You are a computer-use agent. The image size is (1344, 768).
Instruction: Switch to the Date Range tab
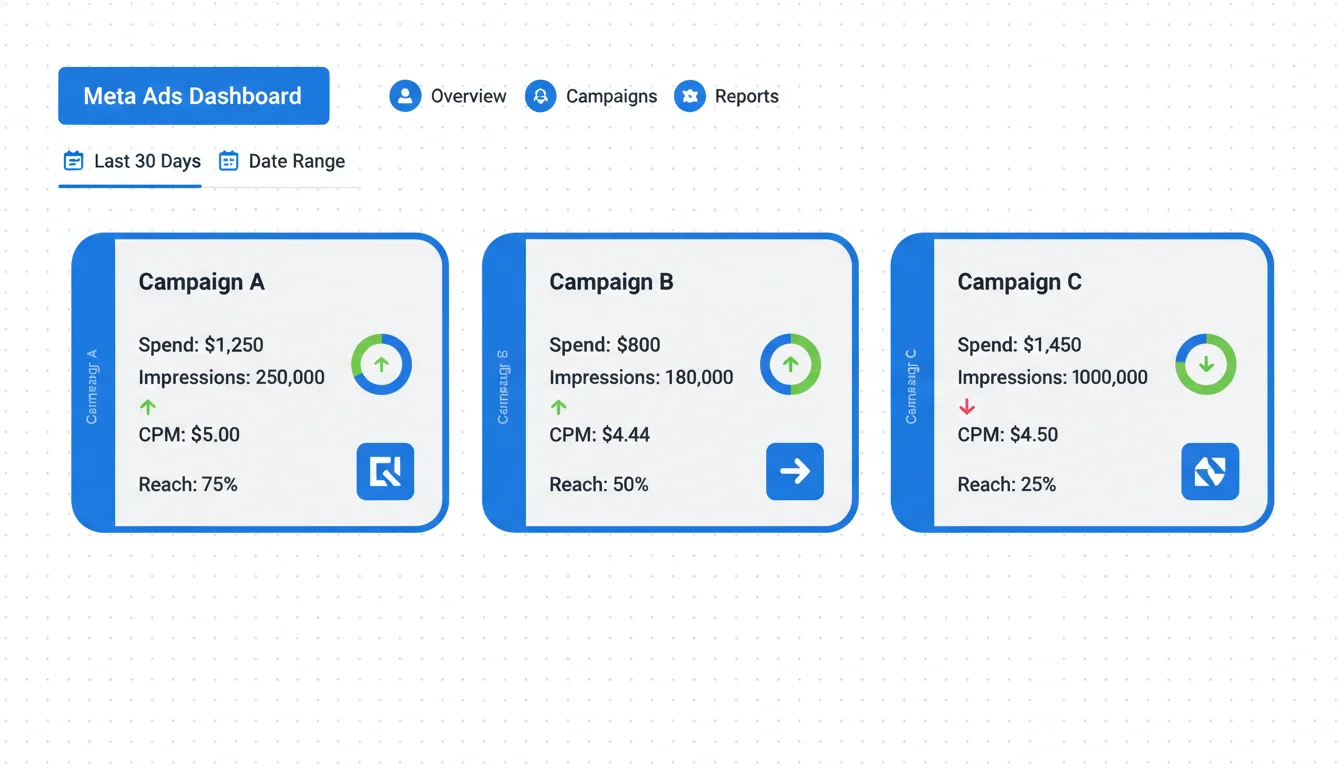tap(296, 161)
